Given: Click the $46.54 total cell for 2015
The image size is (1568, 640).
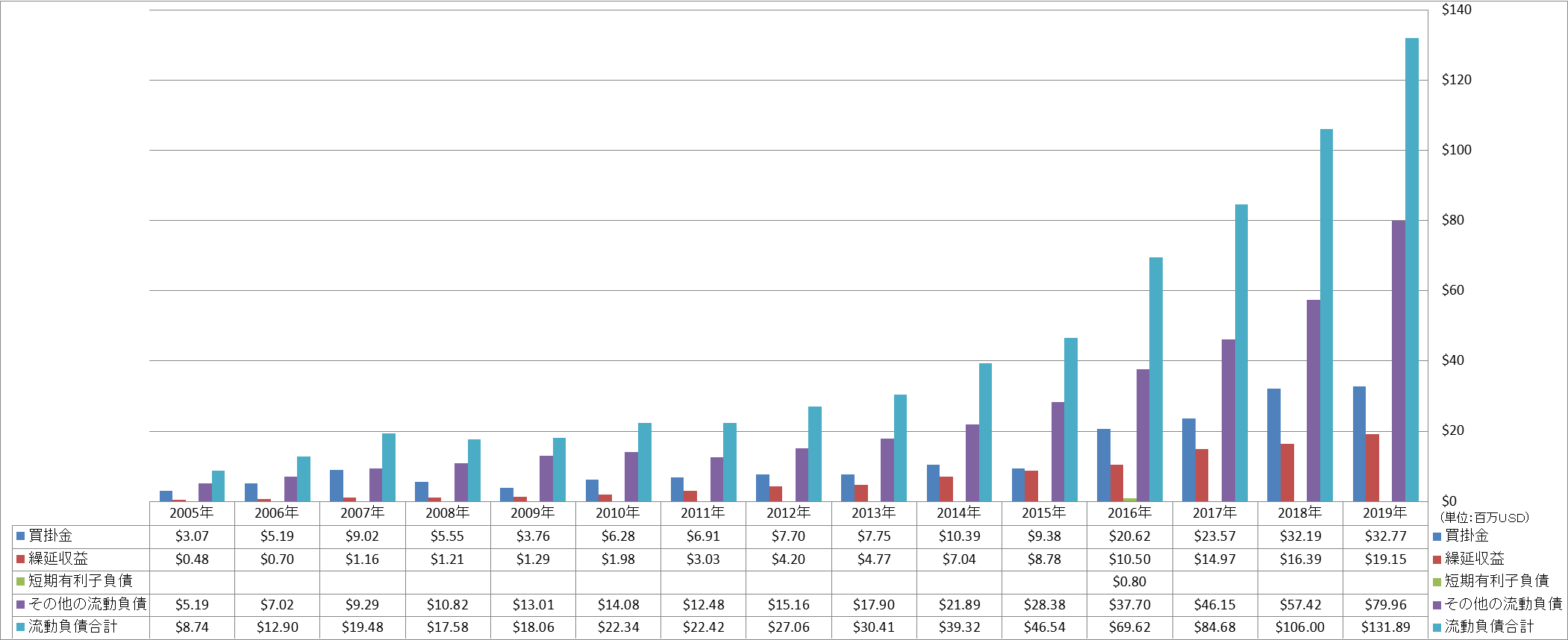Looking at the screenshot, I should 1044,627.
